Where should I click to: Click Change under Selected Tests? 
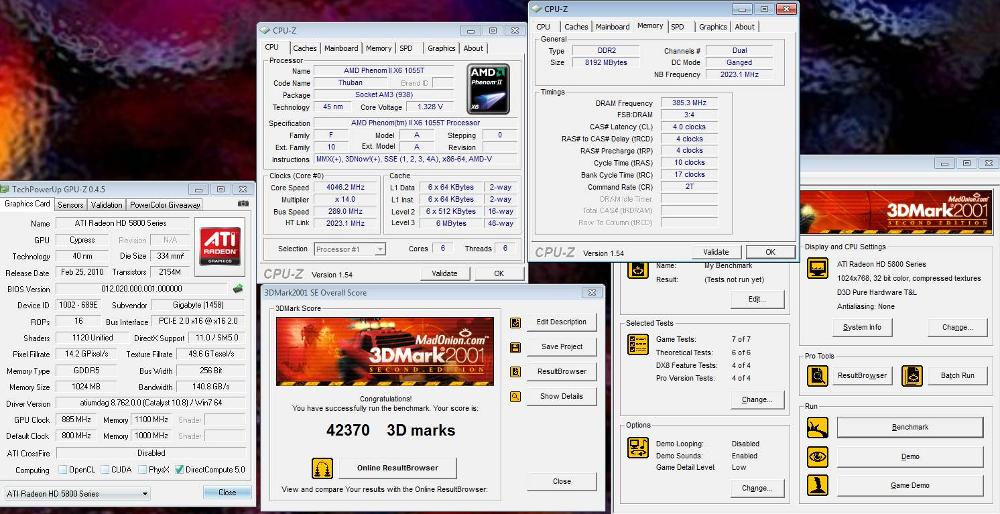click(x=756, y=400)
